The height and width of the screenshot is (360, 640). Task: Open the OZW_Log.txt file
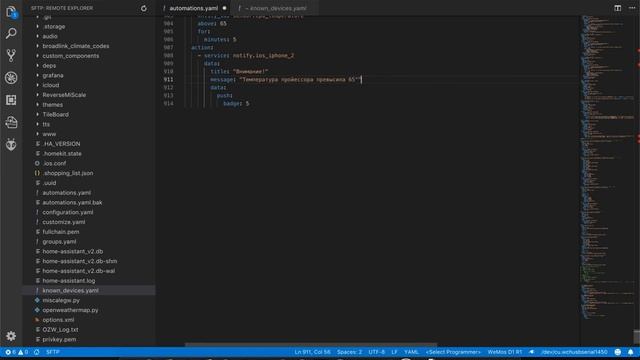(x=60, y=330)
